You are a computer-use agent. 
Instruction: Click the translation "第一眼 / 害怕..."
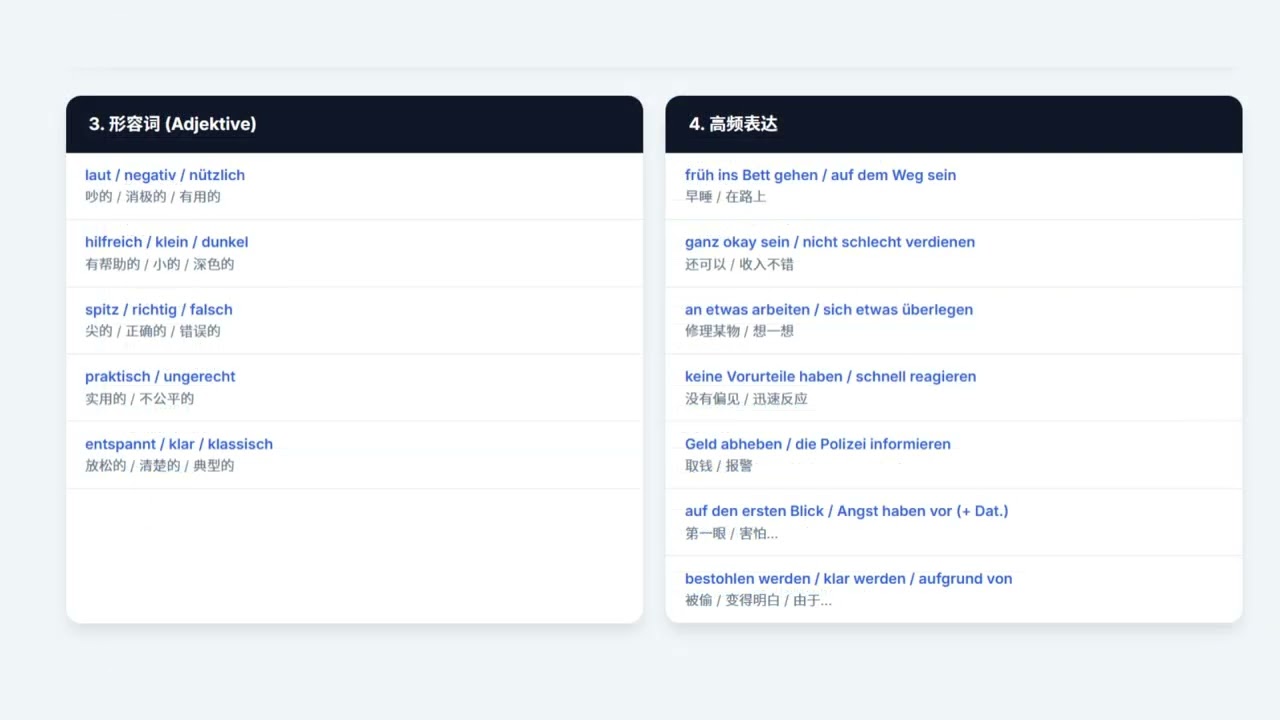pyautogui.click(x=732, y=533)
